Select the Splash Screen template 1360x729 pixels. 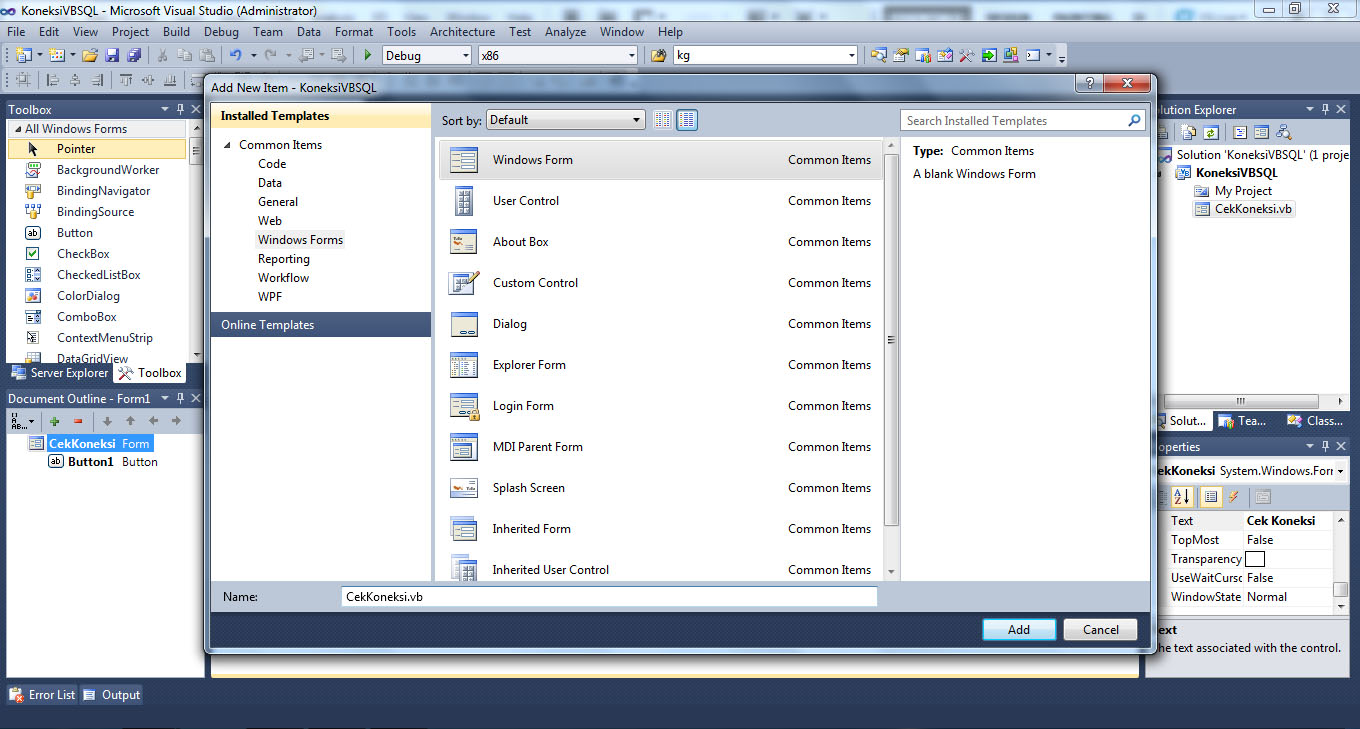(660, 488)
